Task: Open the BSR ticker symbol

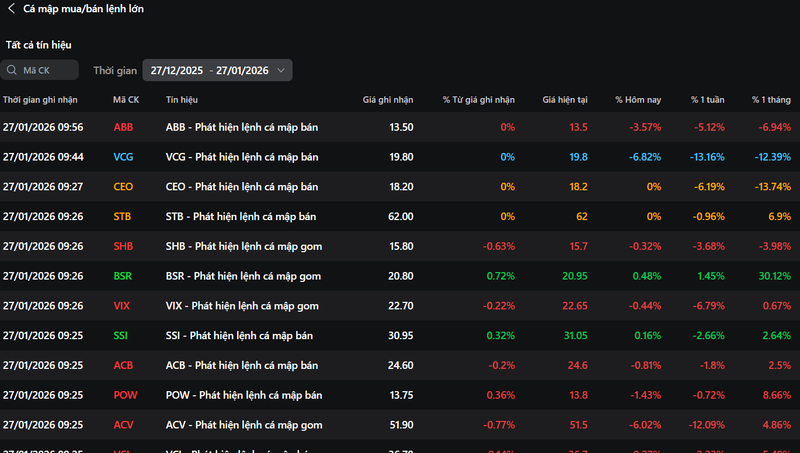Action: tap(122, 276)
